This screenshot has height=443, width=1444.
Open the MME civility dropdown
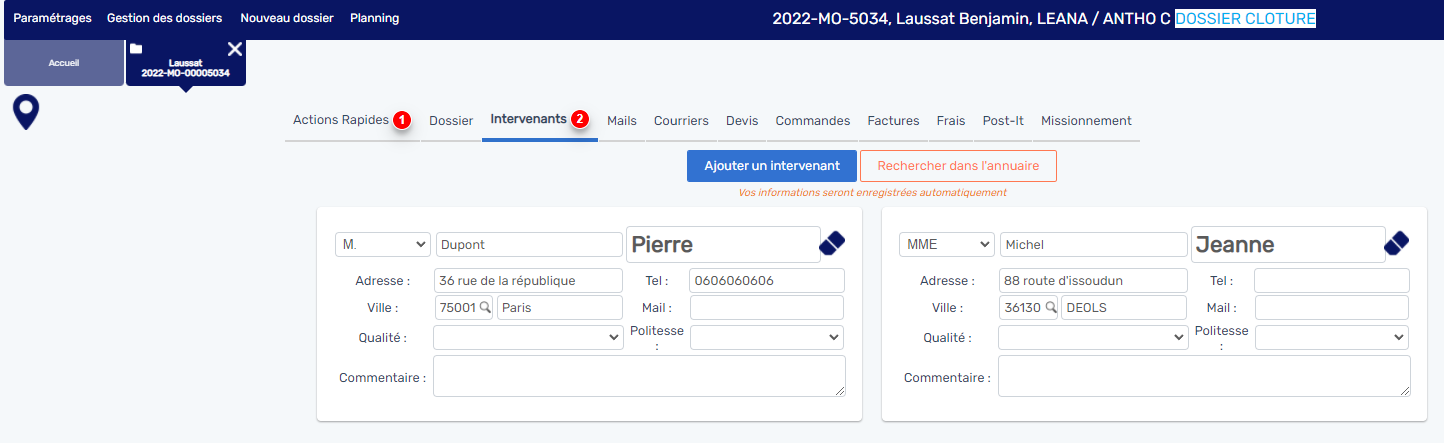tap(946, 245)
